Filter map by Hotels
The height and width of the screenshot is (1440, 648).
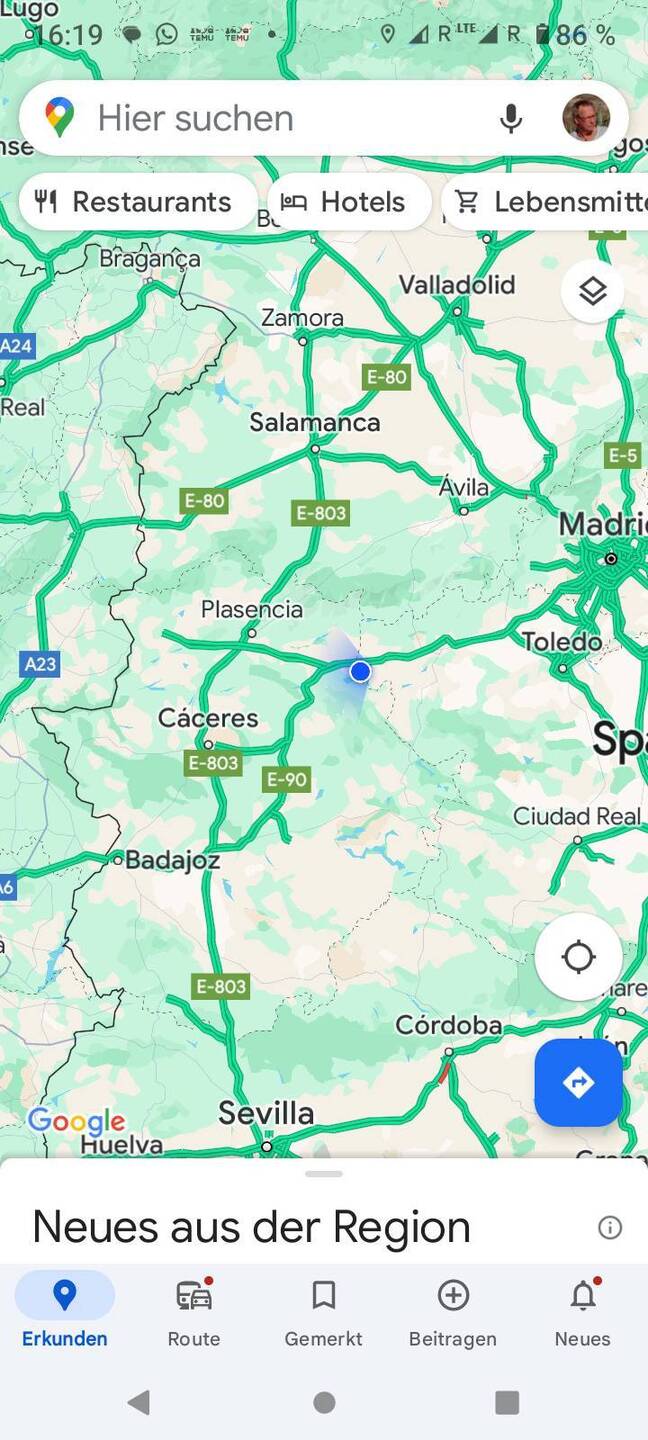349,202
